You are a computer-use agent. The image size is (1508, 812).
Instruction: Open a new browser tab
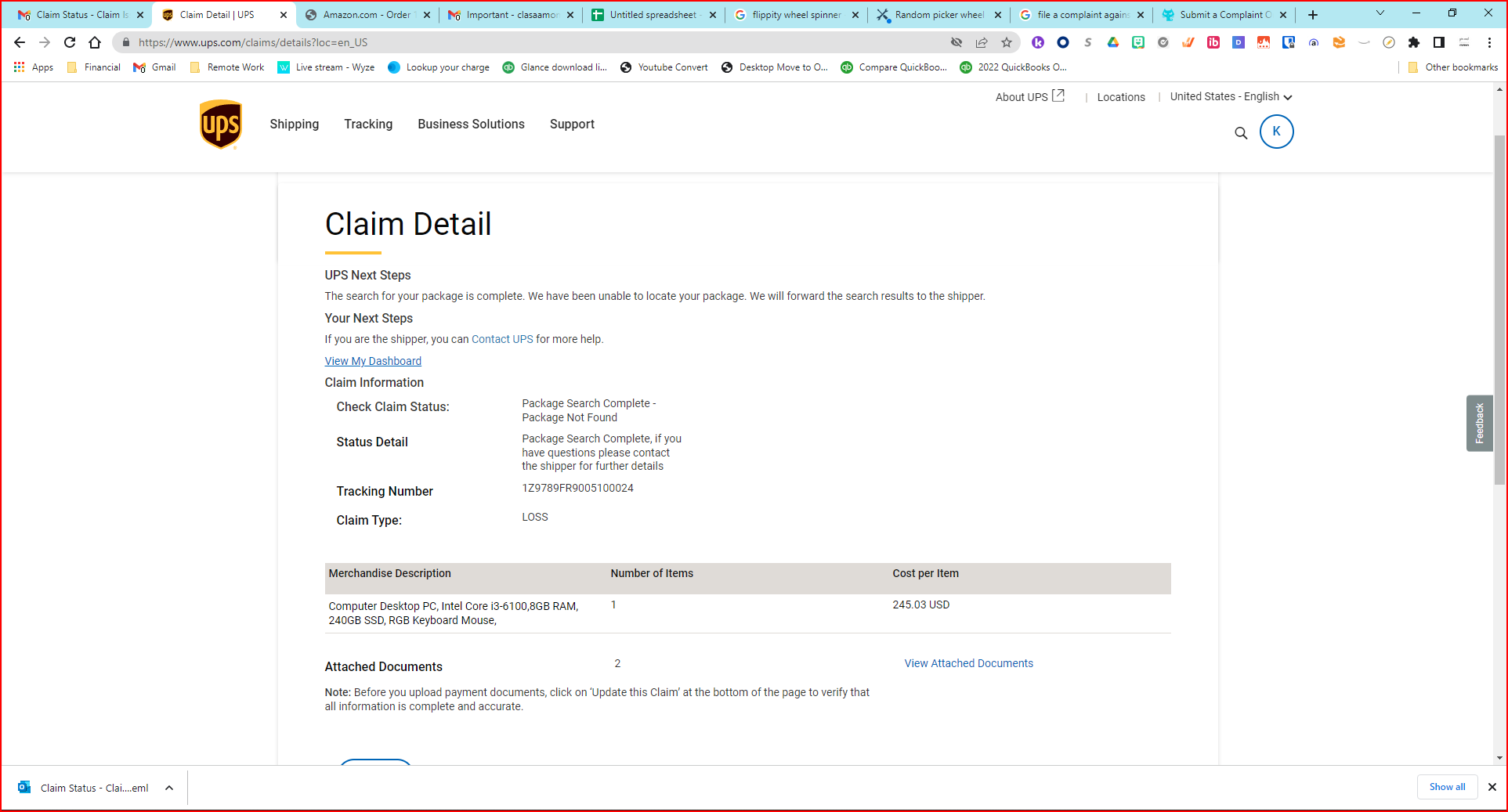[1313, 15]
